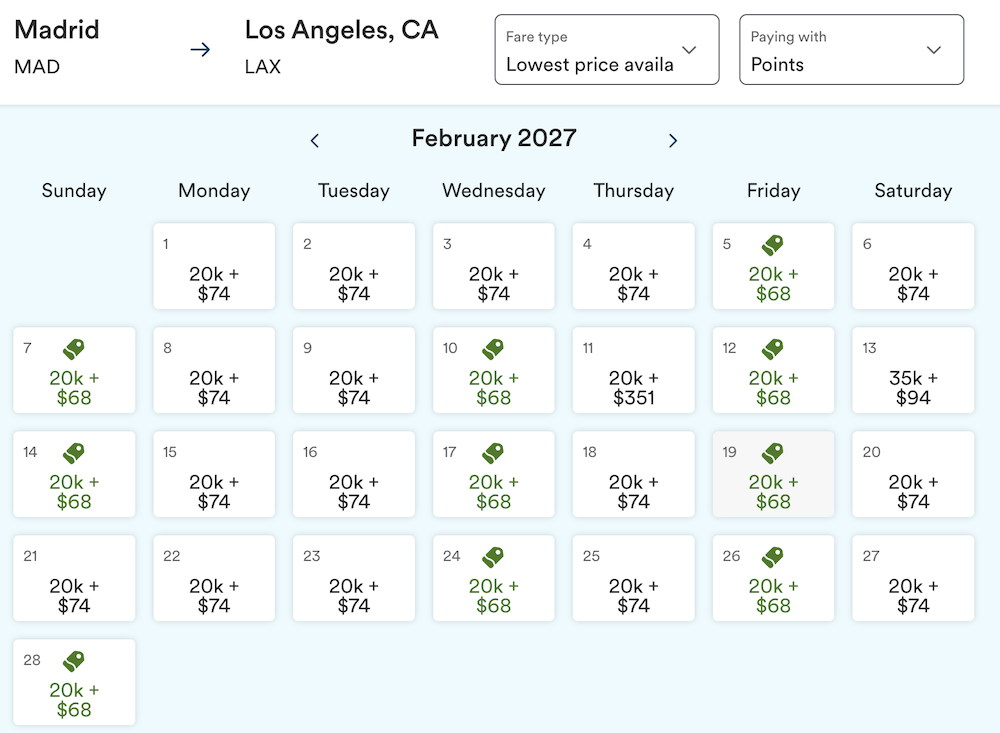1000x733 pixels.
Task: Select February 13 with 35k fare
Action: pos(913,370)
